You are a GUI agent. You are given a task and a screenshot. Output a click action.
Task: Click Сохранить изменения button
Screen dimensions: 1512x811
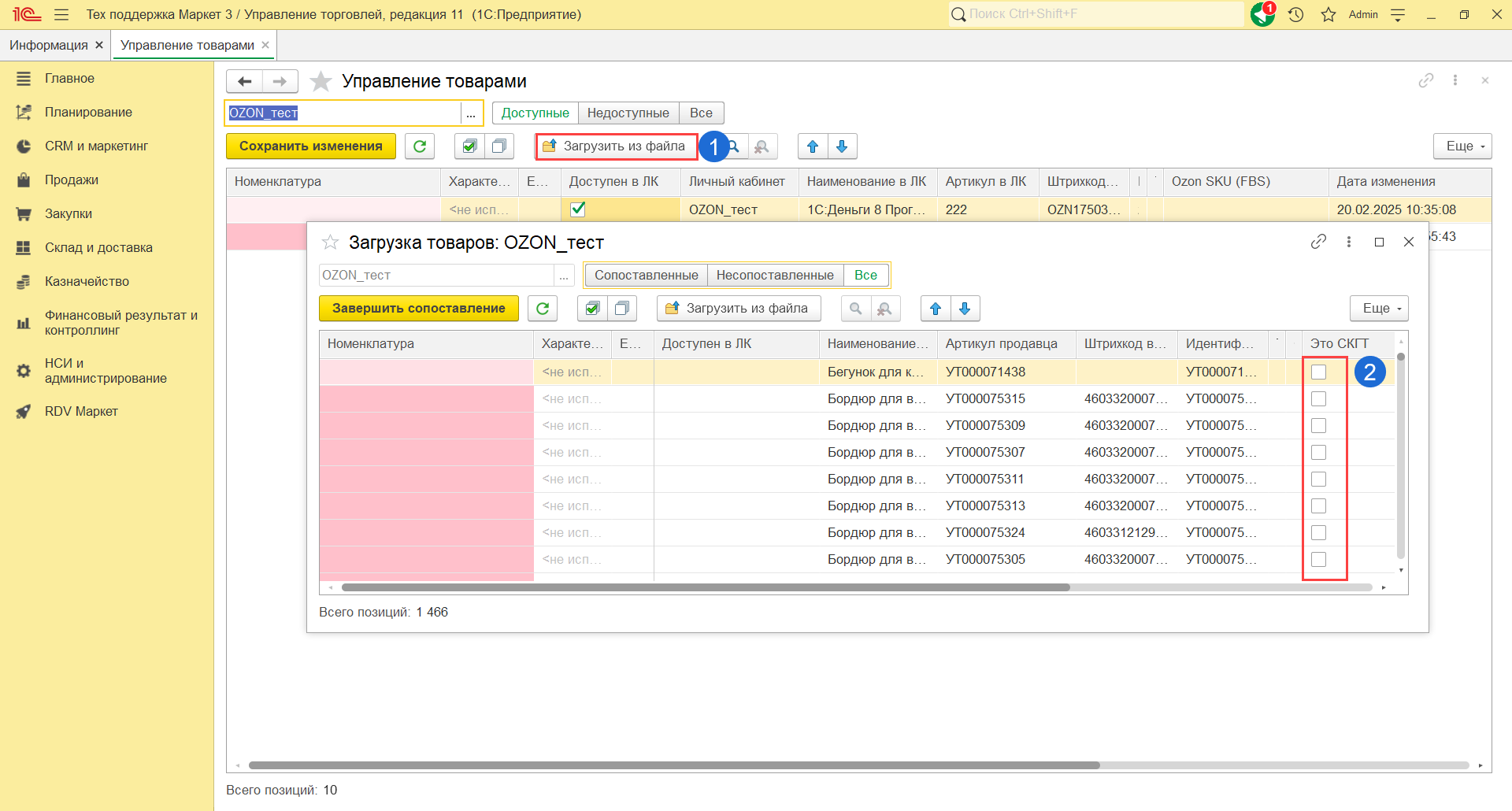pos(311,146)
